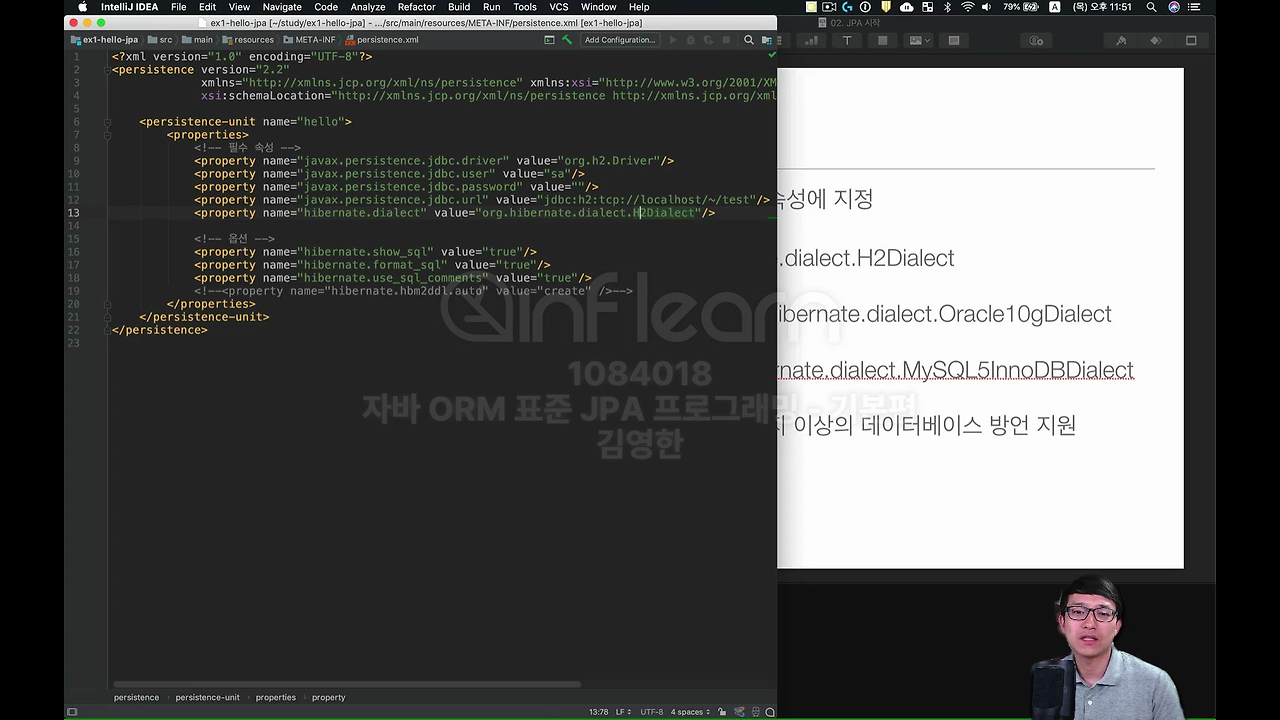Click the Siri icon in menu bar
This screenshot has height=720, width=1280.
[1174, 7]
